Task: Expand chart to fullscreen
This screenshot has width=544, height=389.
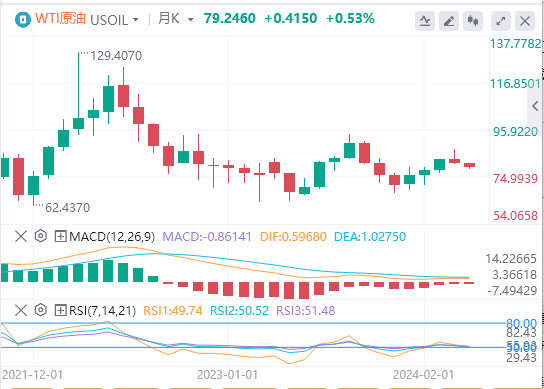Action: click(x=501, y=21)
